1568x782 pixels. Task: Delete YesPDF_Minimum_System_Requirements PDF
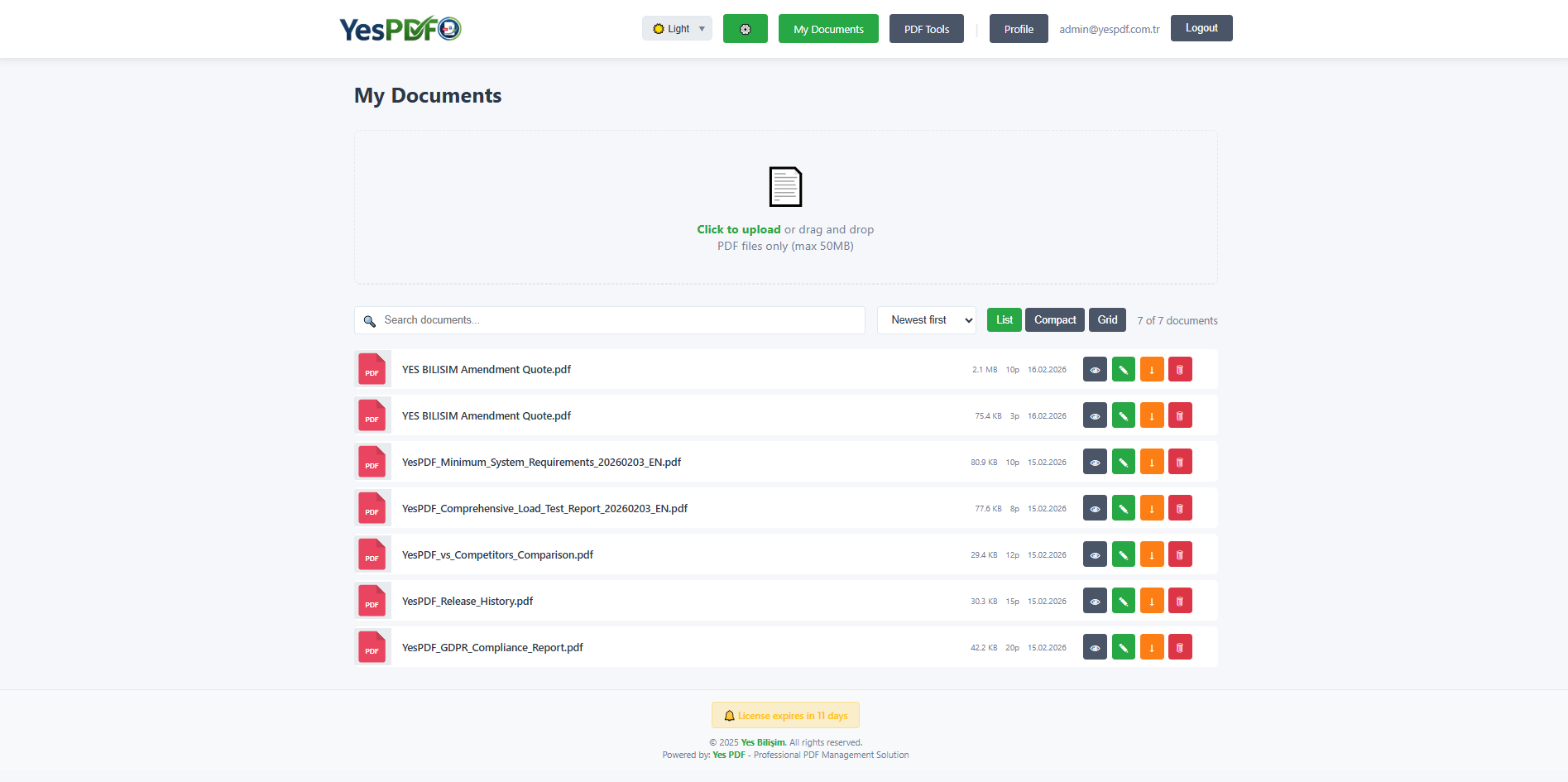pos(1180,463)
